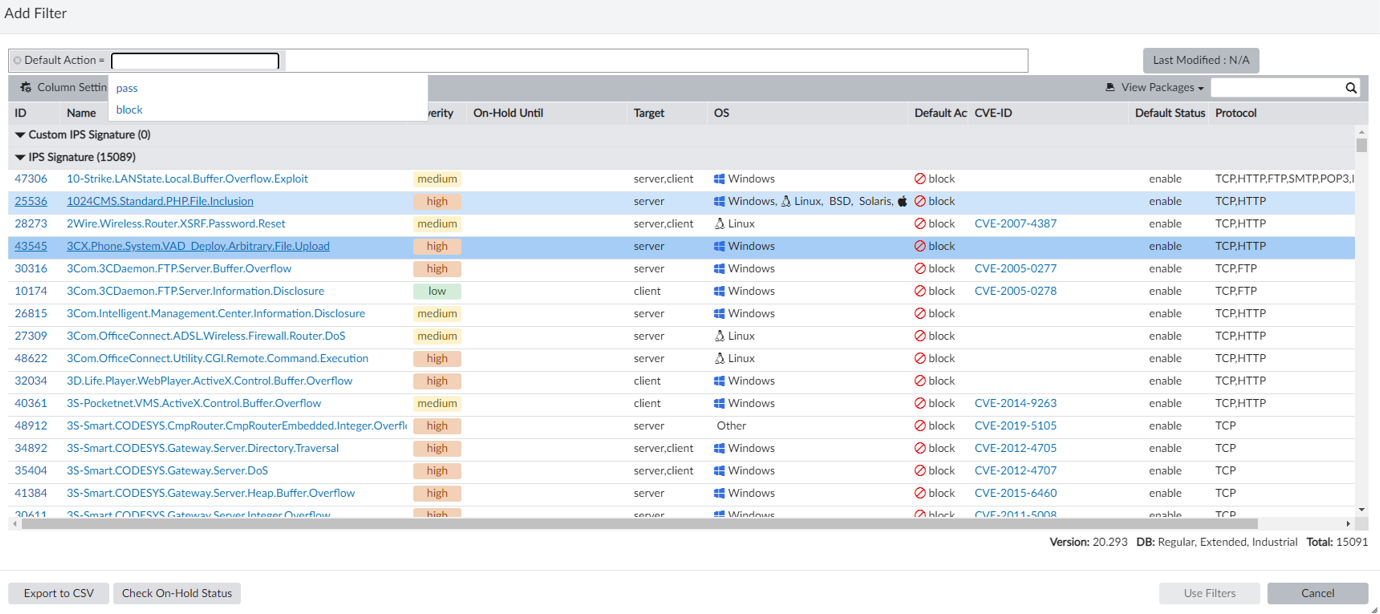Collapse the IPS Signature (15089) group
1380x614 pixels.
[20, 157]
